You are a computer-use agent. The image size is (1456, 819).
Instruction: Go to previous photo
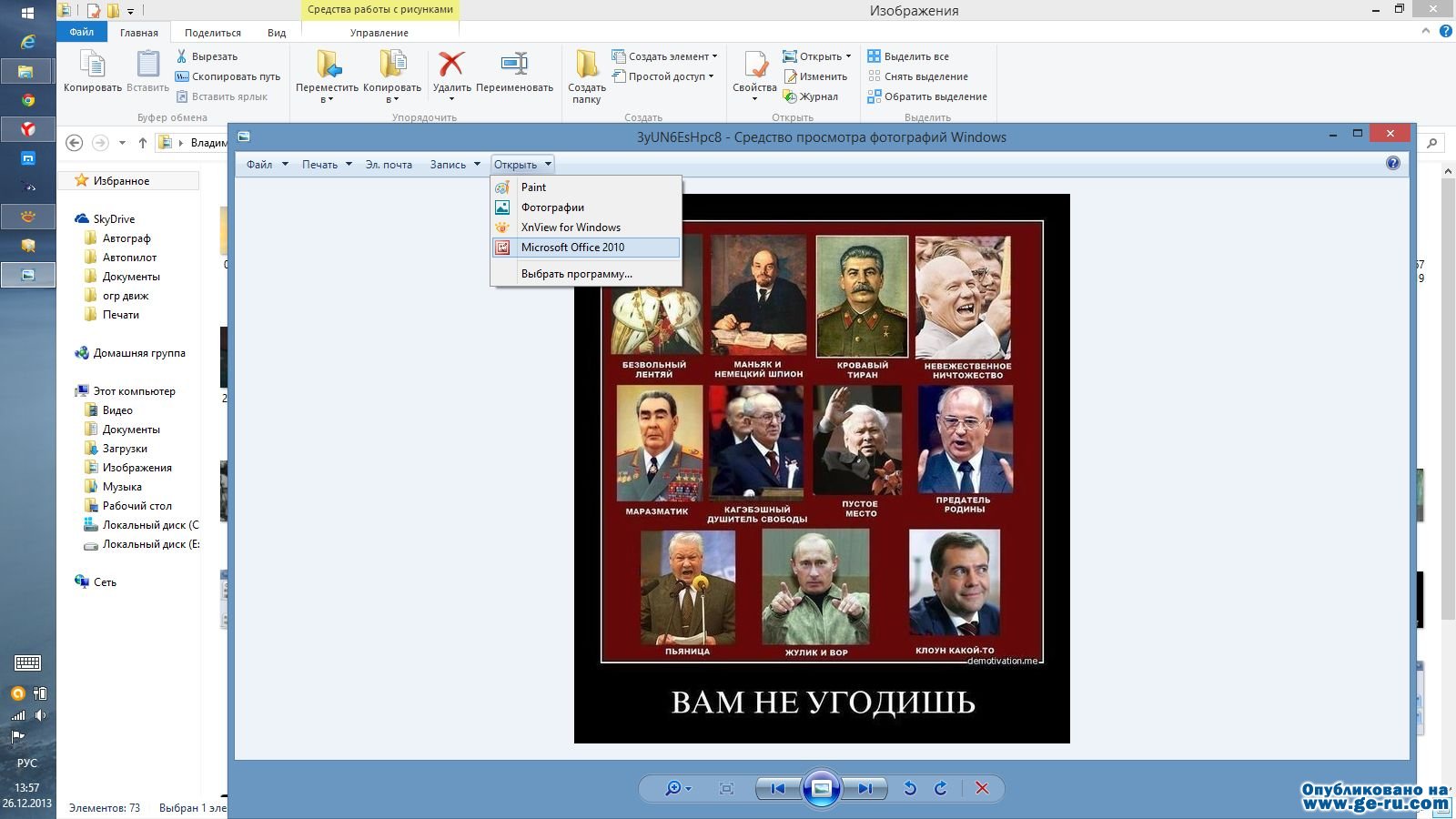pyautogui.click(x=777, y=788)
